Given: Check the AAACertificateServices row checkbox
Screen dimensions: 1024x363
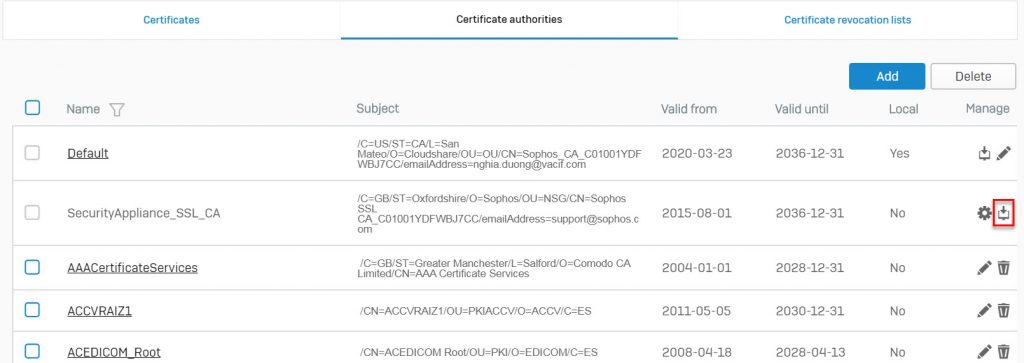Looking at the screenshot, I should 32,267.
